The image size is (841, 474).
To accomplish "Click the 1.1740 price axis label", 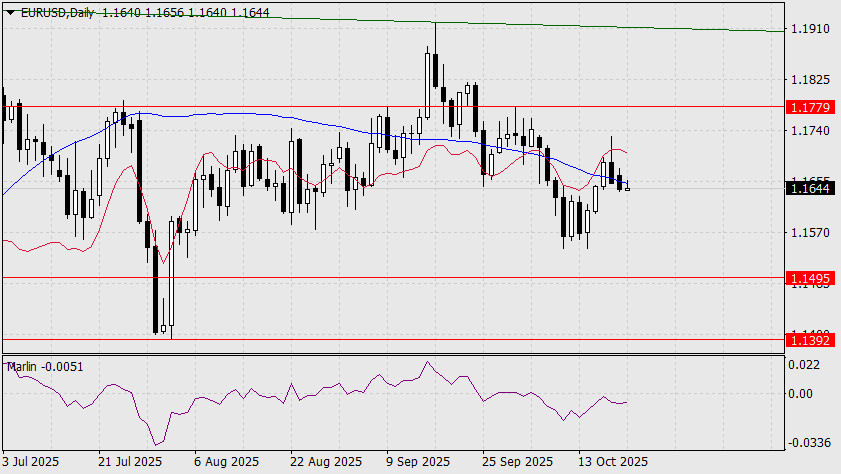I will point(808,130).
